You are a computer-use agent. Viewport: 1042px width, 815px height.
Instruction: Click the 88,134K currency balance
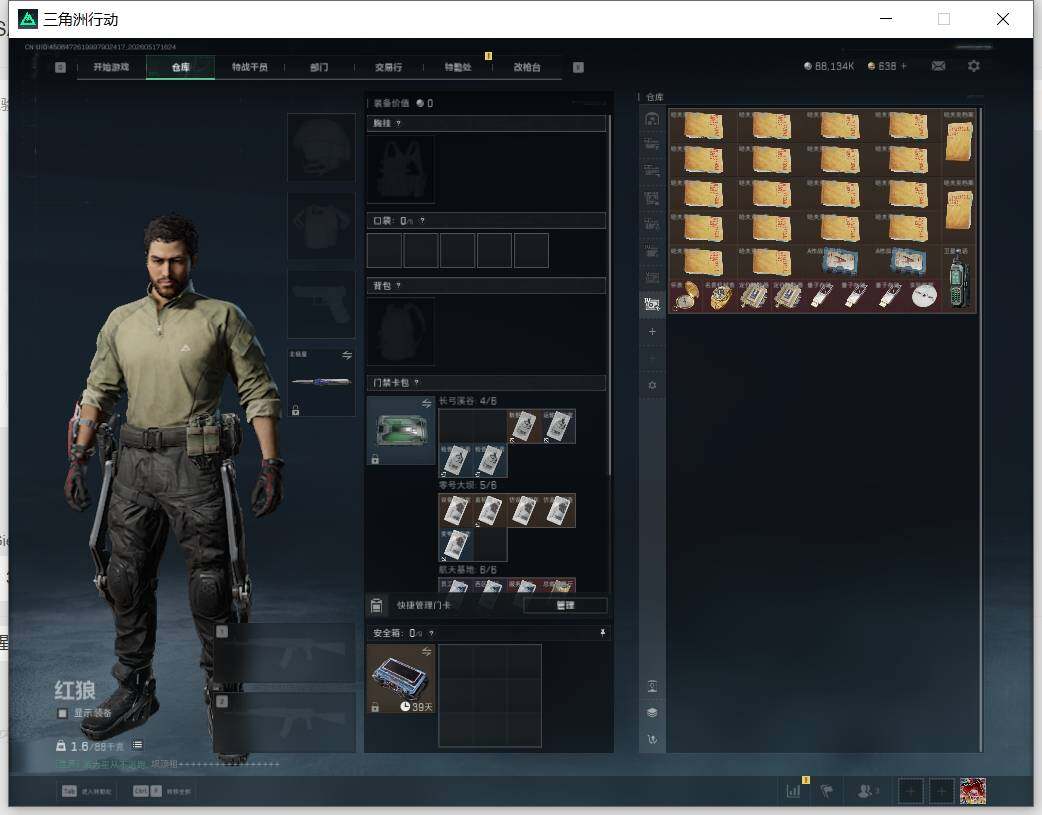[x=829, y=66]
